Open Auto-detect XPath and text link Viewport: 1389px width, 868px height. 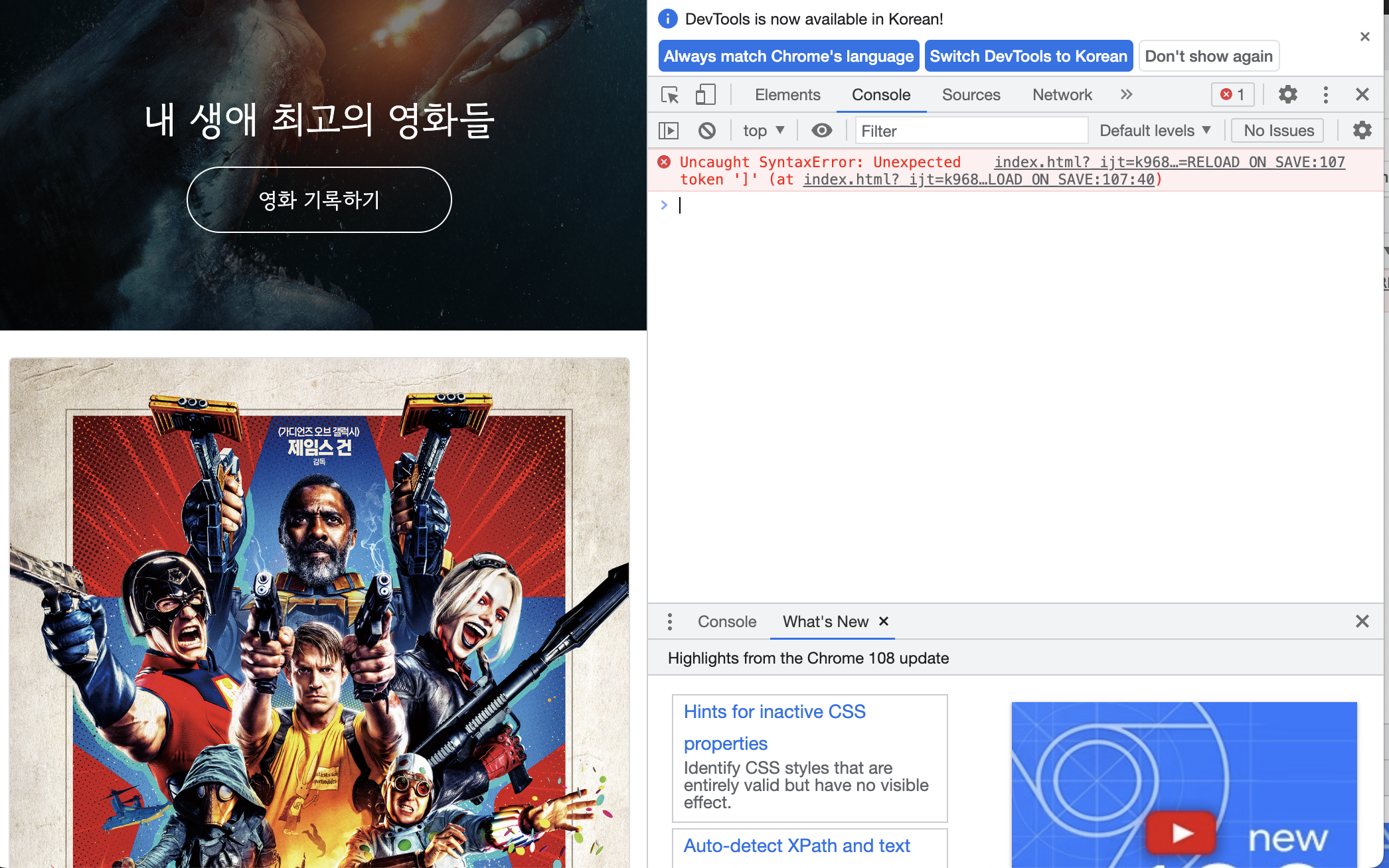pyautogui.click(x=797, y=846)
